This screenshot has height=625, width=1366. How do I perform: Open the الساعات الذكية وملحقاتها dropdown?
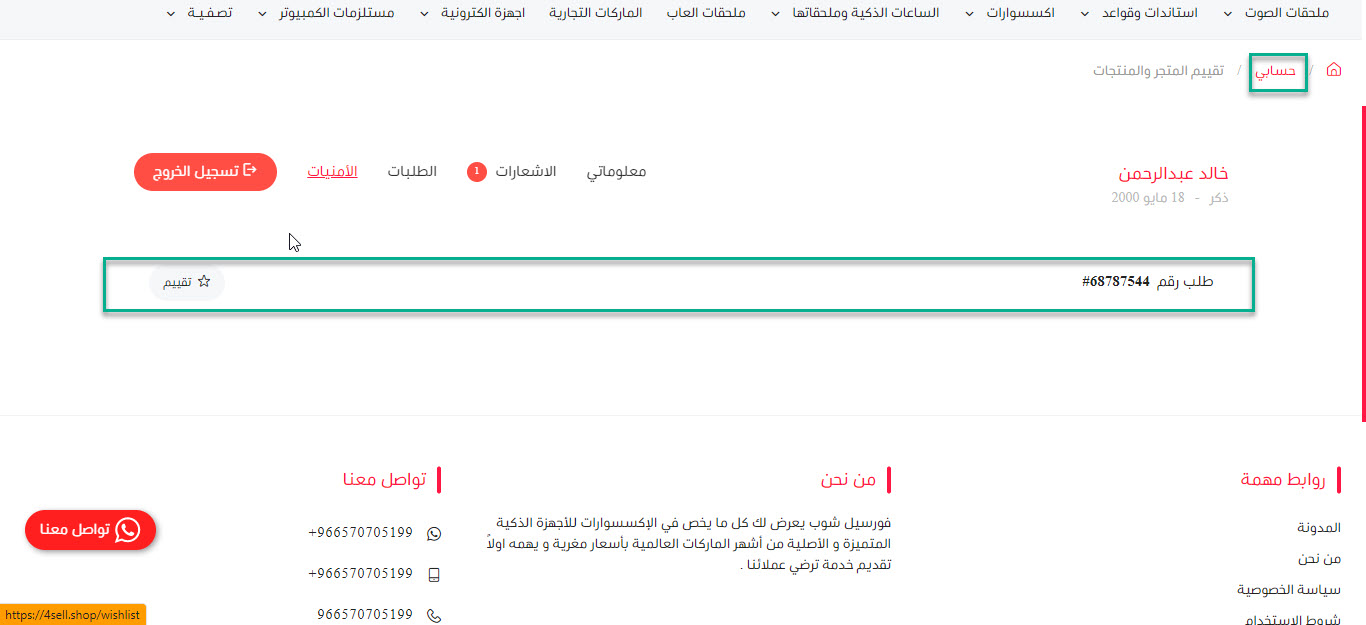[856, 14]
